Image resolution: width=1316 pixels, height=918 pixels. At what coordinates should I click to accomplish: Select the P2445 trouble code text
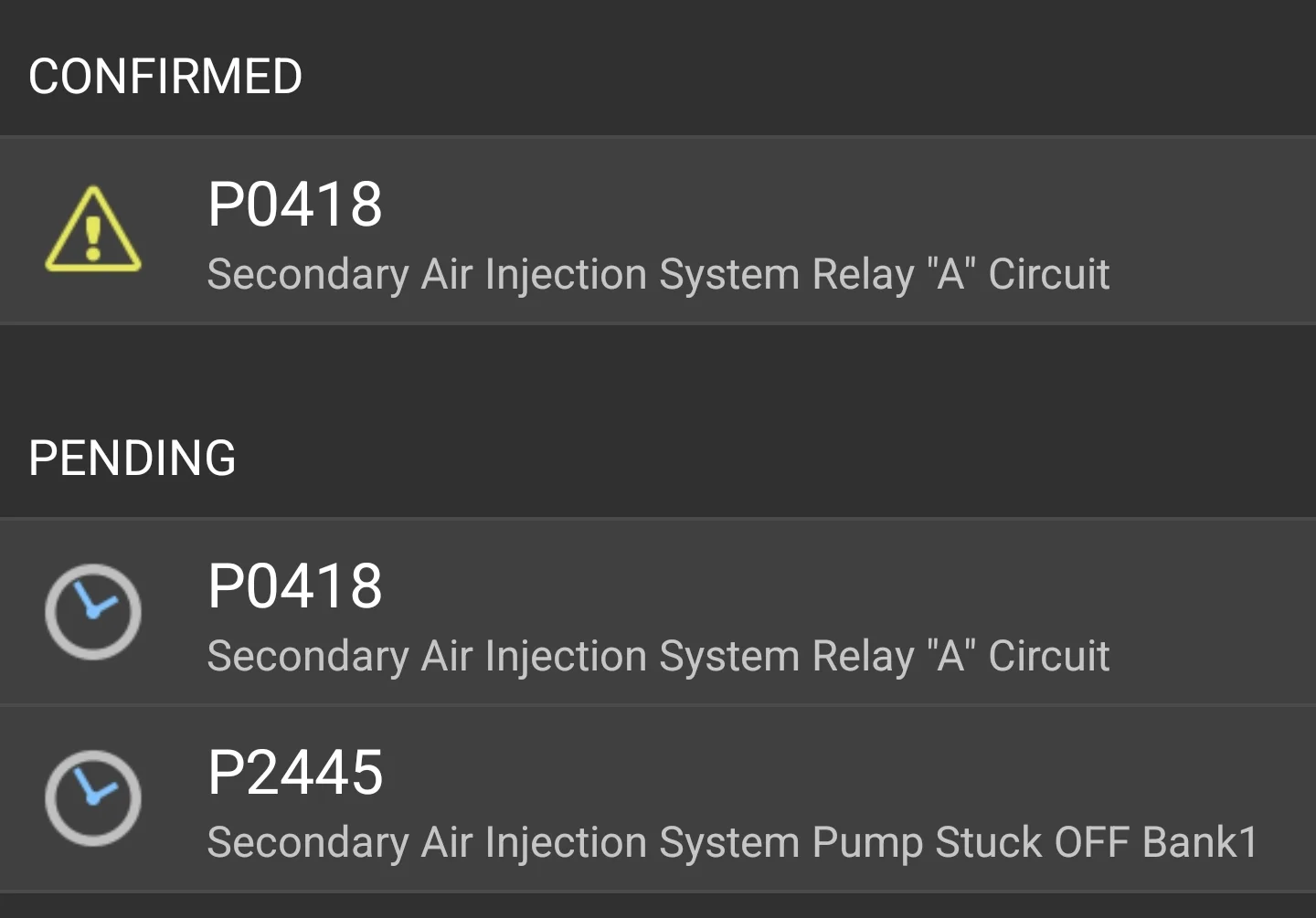click(294, 773)
